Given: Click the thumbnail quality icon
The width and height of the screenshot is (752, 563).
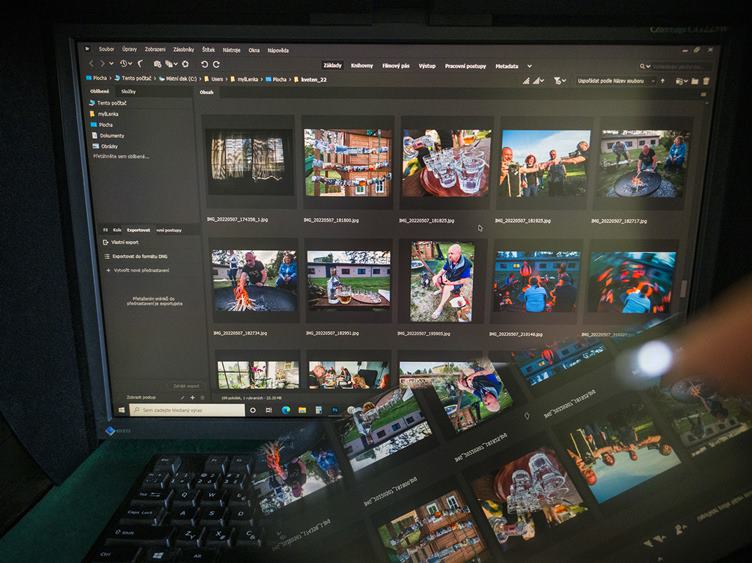Looking at the screenshot, I should coord(526,81).
